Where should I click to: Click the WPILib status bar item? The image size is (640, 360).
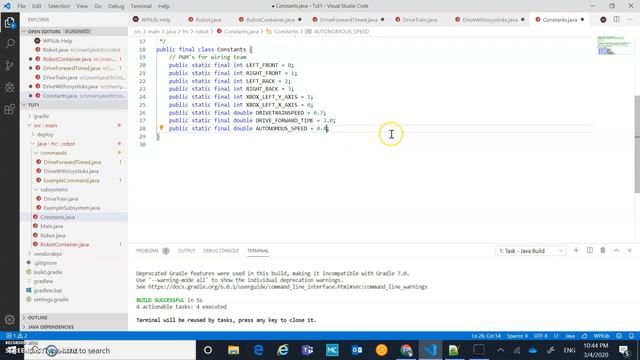click(x=601, y=336)
